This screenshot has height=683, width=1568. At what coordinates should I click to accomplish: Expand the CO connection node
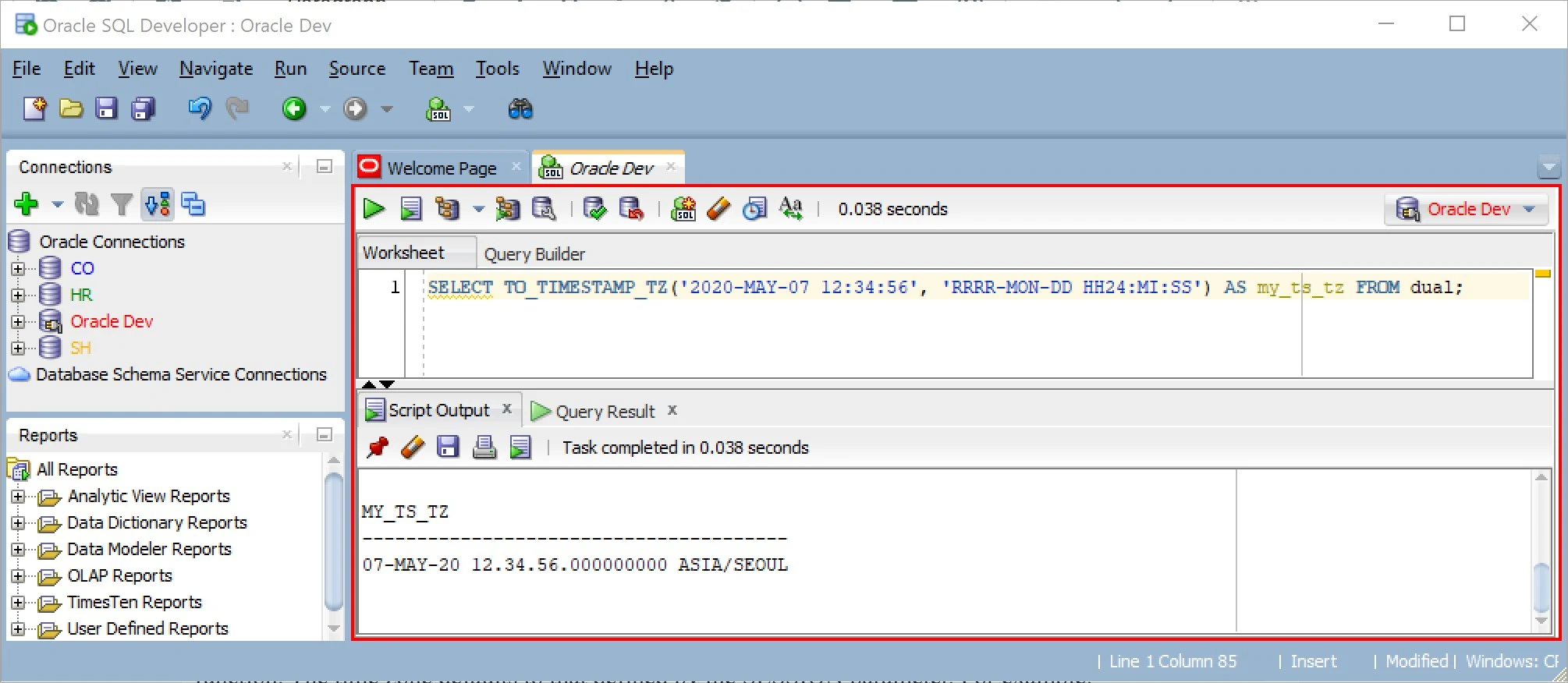(18, 269)
